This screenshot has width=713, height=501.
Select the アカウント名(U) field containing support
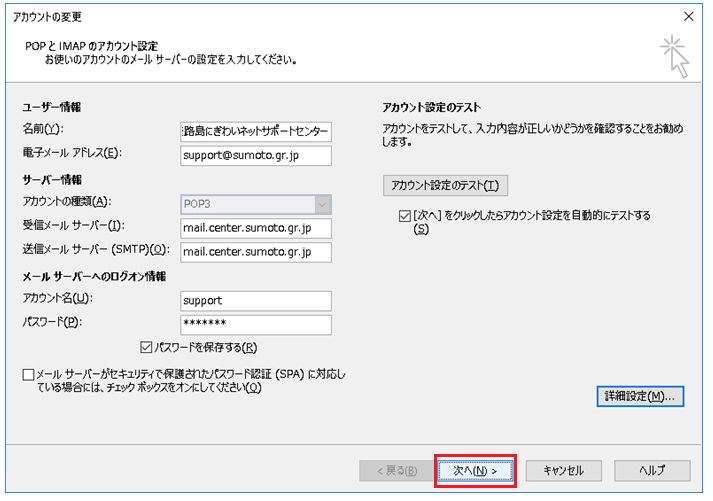coord(256,301)
